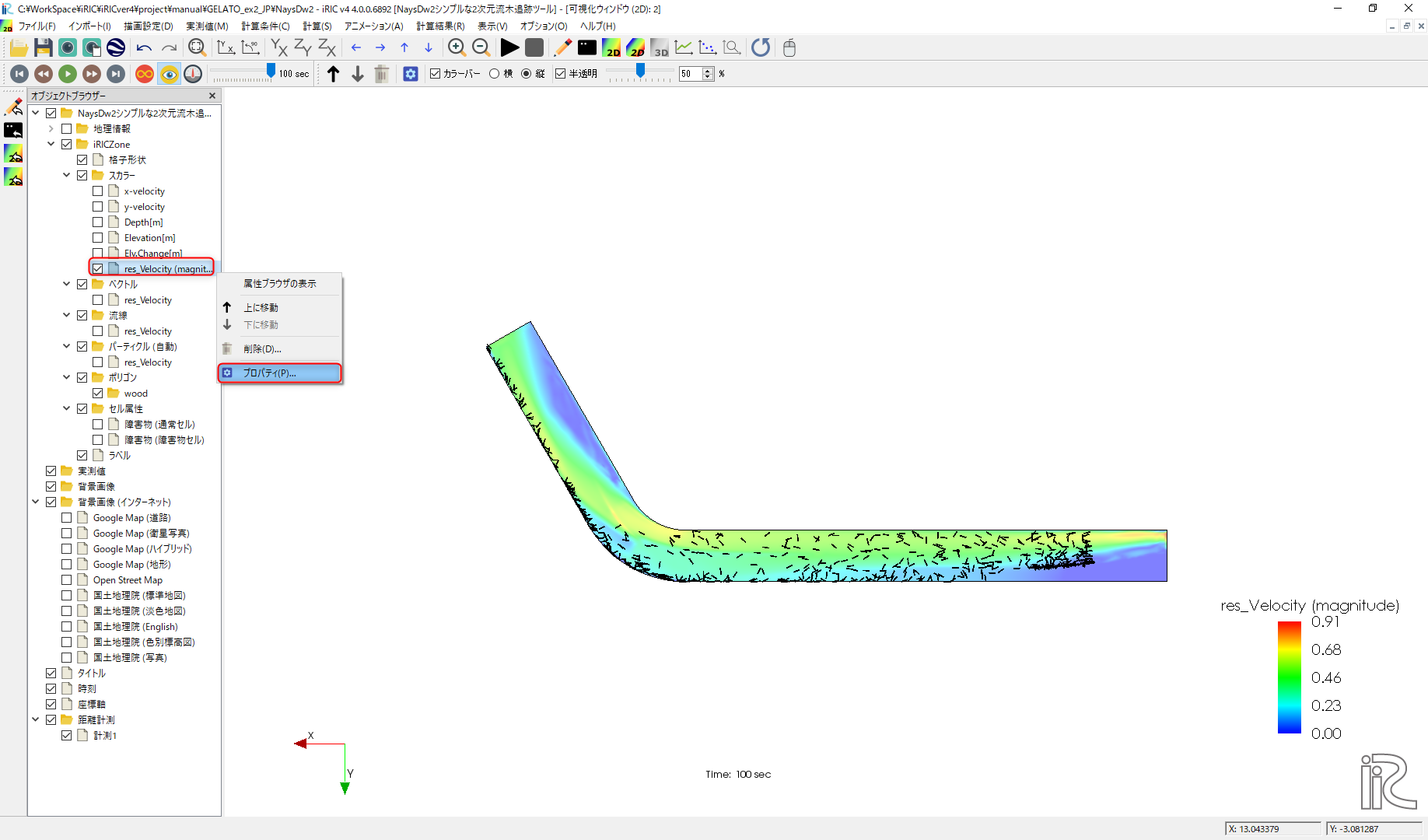The image size is (1428, 840).
Task: Open the 計算結果(R) menu
Action: click(440, 26)
